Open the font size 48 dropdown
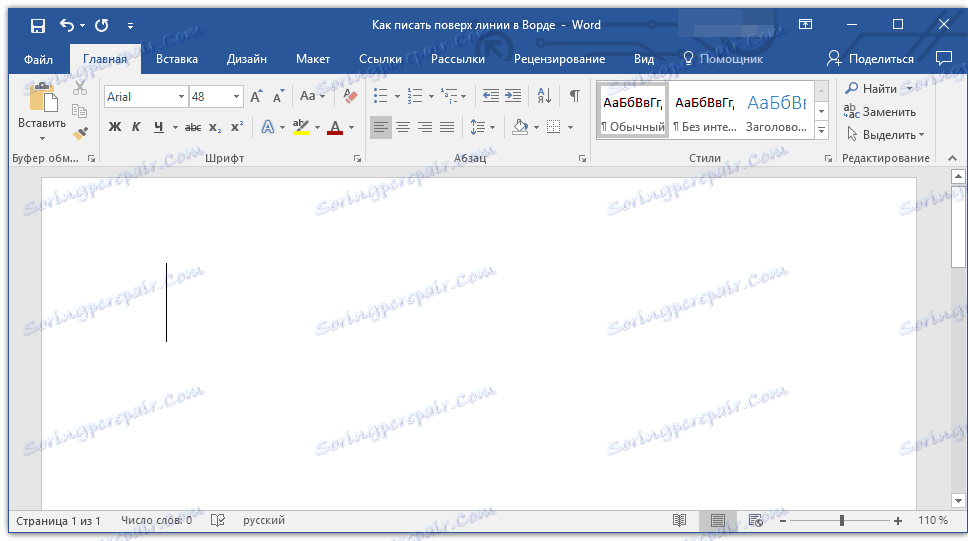 pos(236,97)
